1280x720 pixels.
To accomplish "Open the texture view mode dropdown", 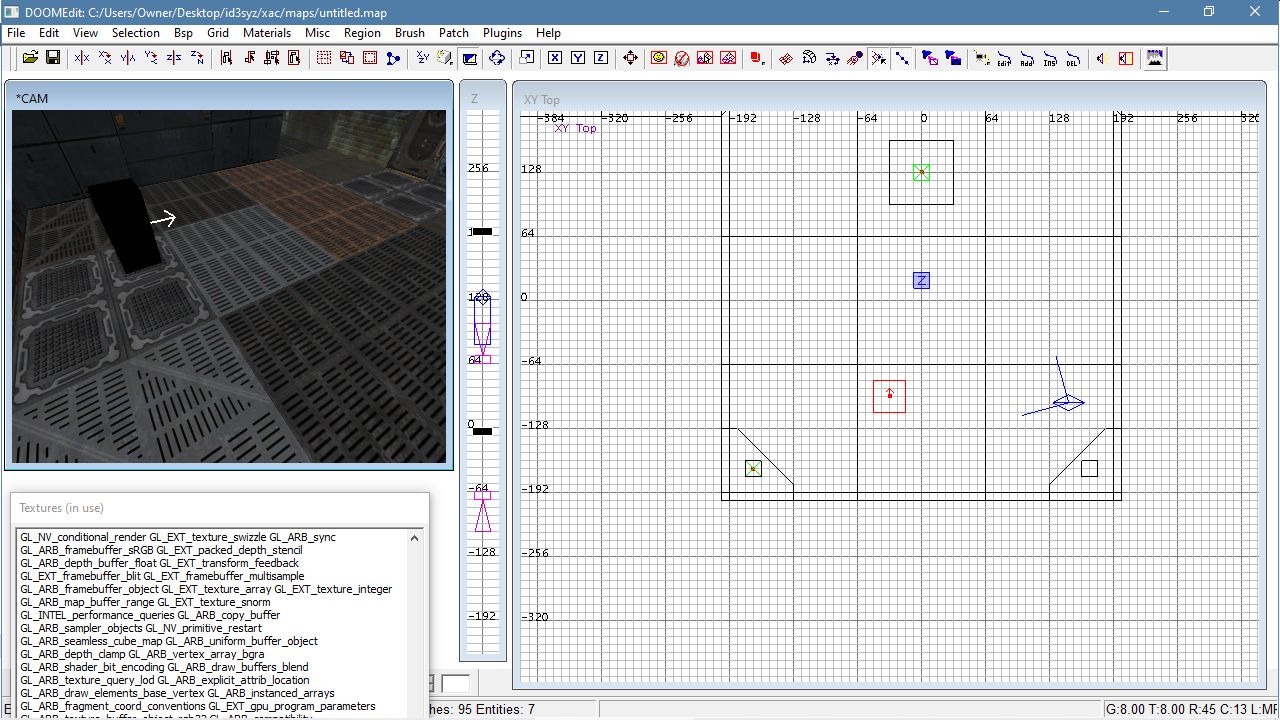I will 445,58.
